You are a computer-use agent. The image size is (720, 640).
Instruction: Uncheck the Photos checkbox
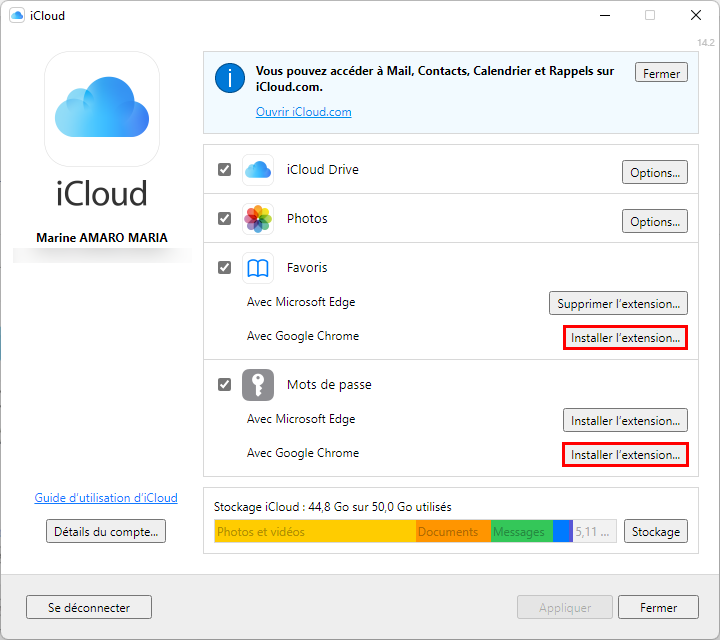pyautogui.click(x=225, y=219)
